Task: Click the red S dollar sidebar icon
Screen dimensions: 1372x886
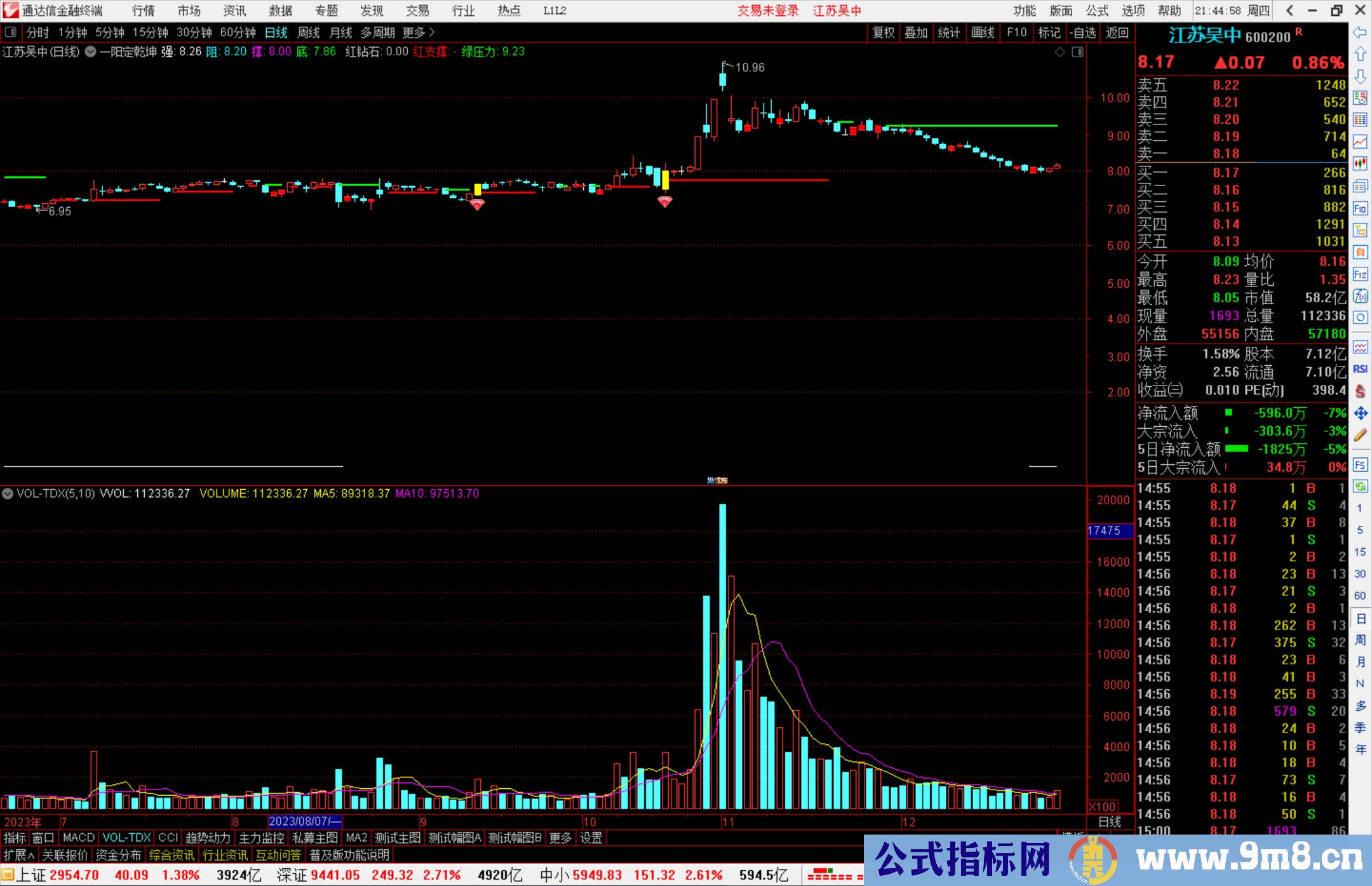Action: tap(1360, 391)
